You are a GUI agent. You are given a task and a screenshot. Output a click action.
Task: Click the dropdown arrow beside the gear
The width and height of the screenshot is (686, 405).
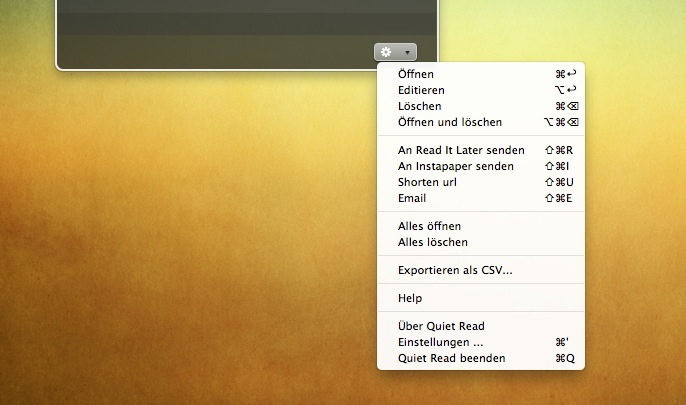[407, 53]
